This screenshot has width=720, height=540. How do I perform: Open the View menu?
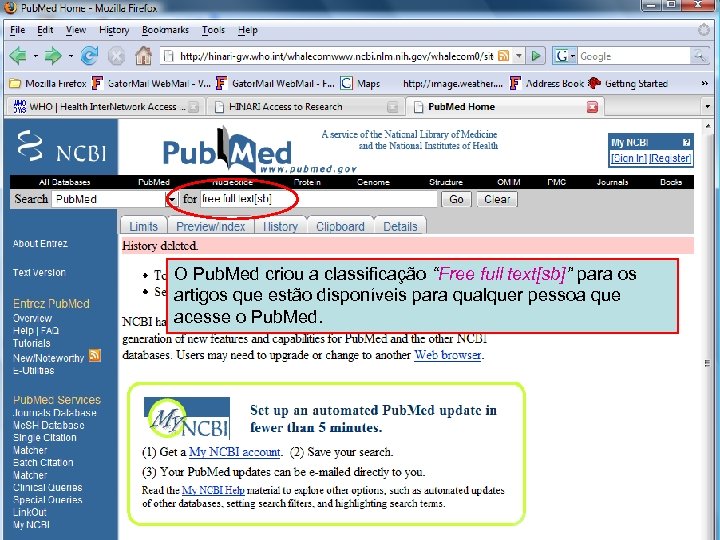(x=76, y=30)
